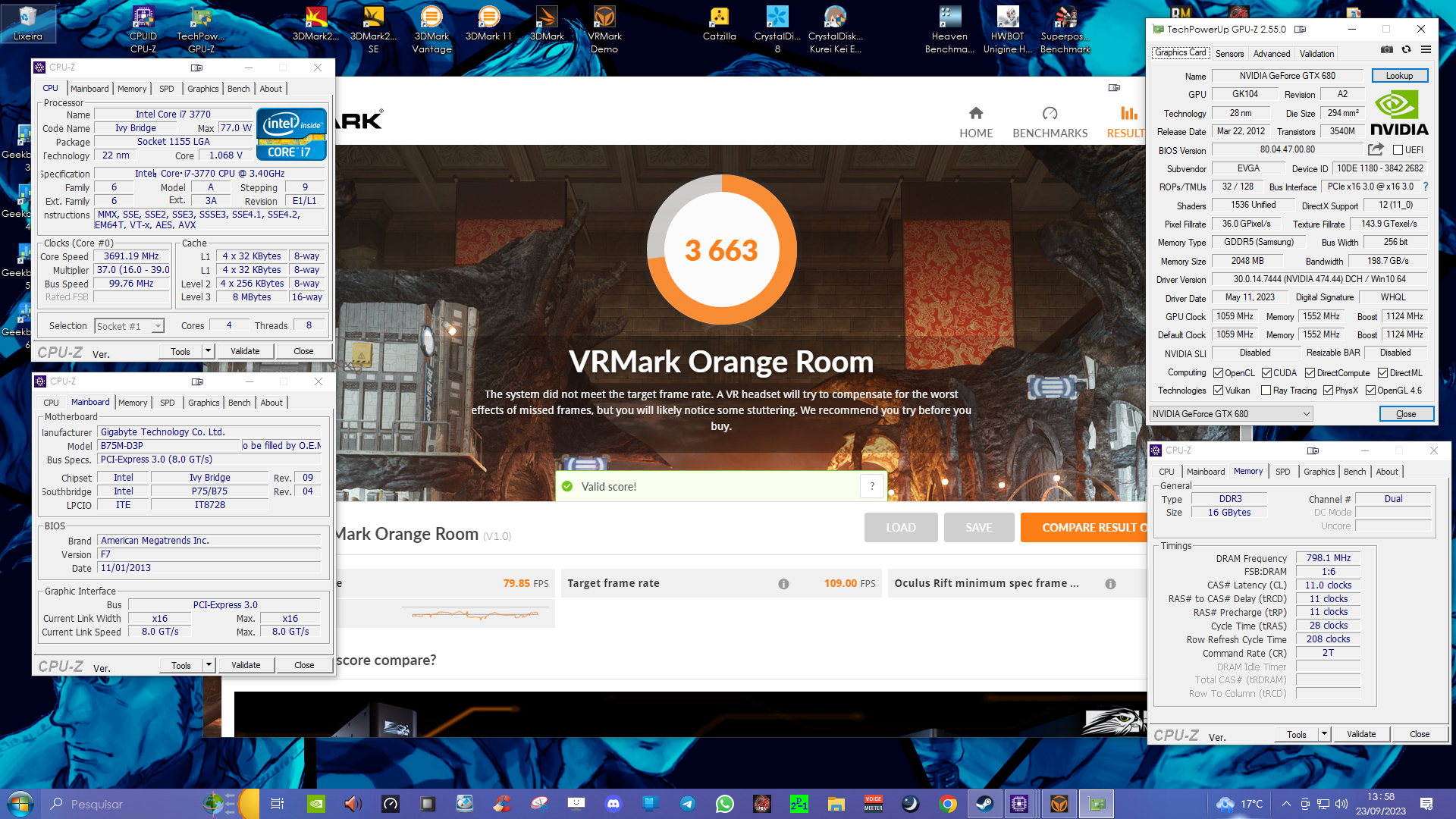Open the NVIDIA GeForce GTX 680 GPU selector dropdown
1456x819 pixels.
[x=1231, y=414]
